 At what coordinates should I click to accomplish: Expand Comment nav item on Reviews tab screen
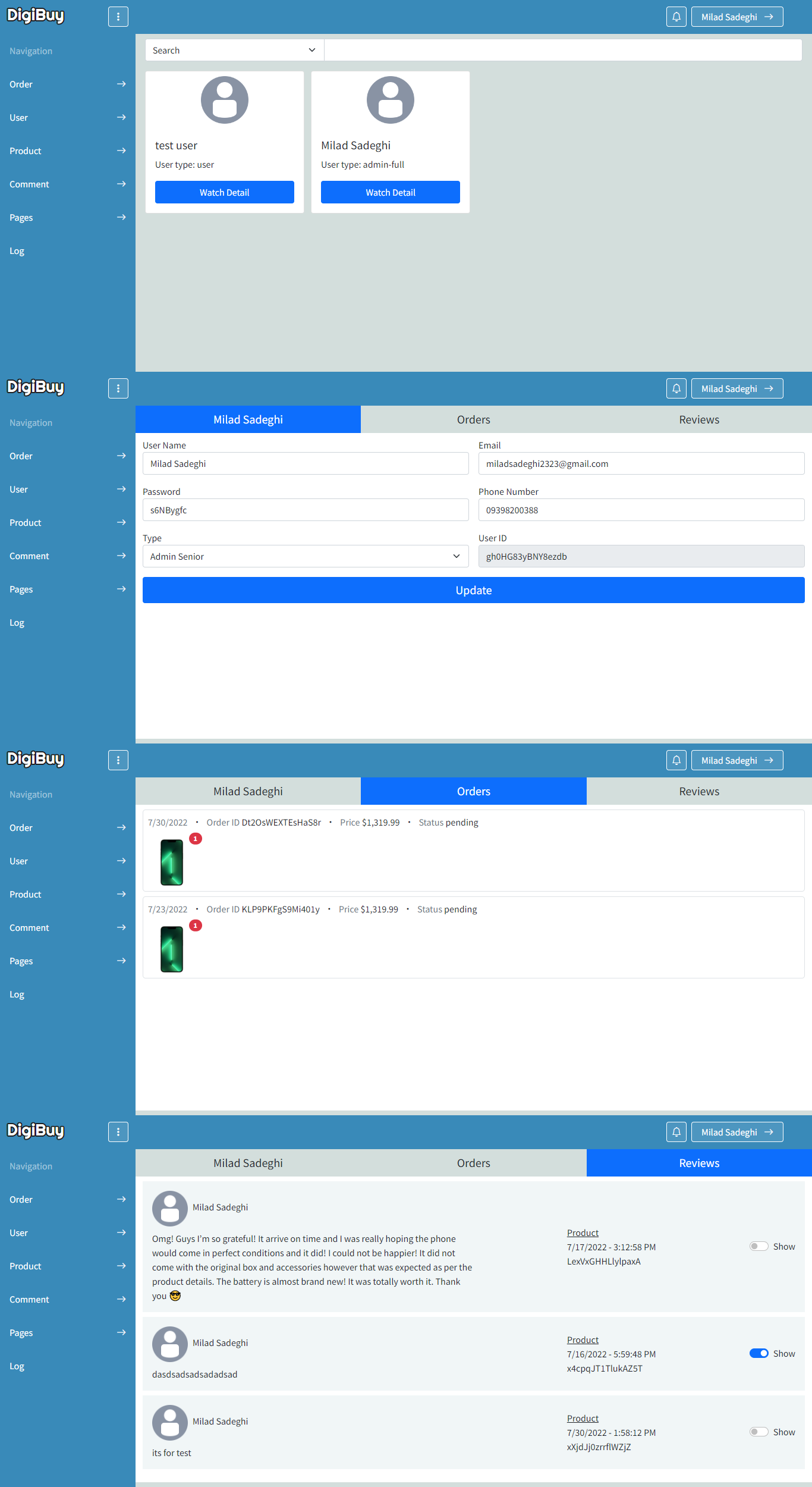(68, 1300)
